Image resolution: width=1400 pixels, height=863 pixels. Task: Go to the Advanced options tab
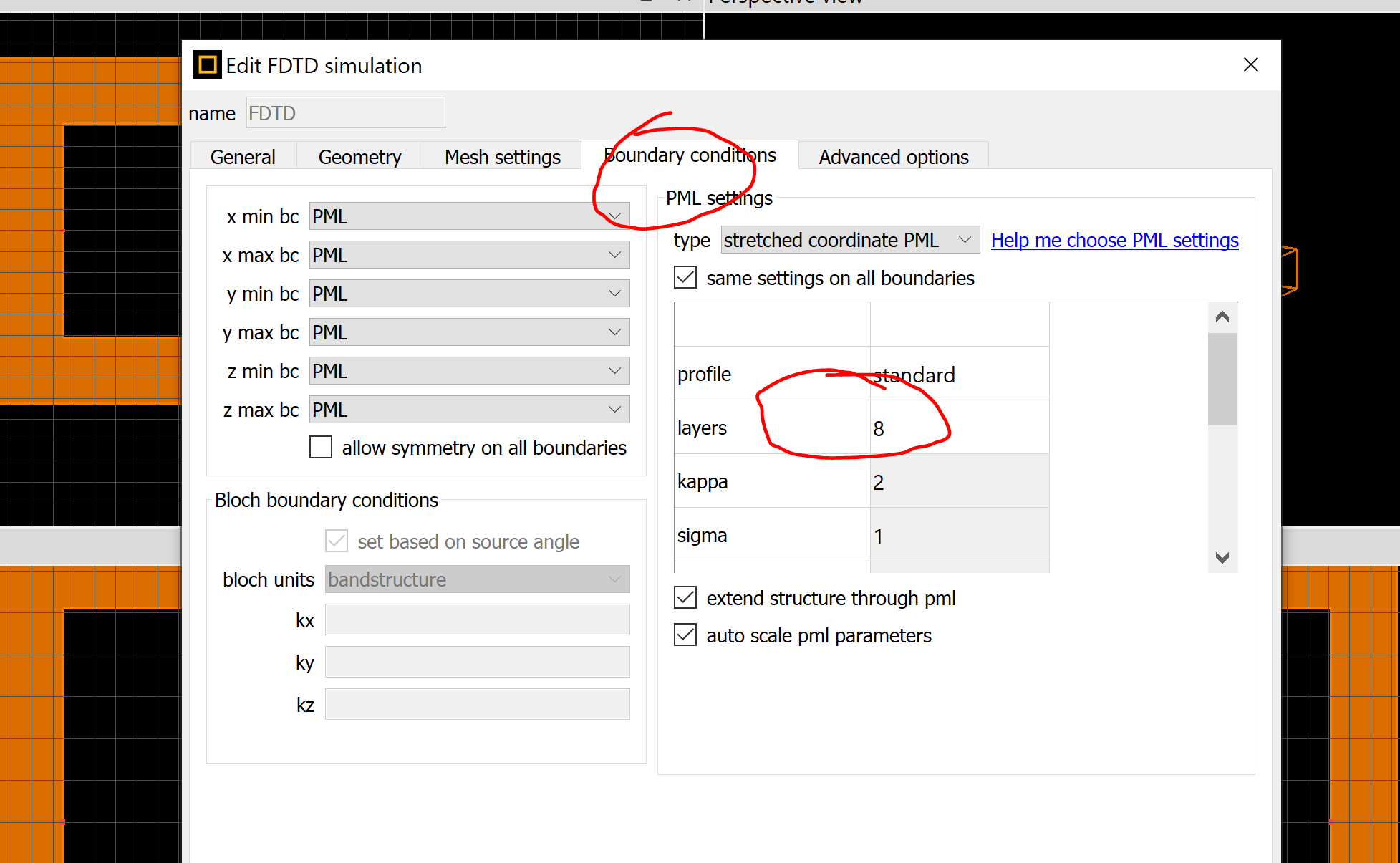[893, 157]
